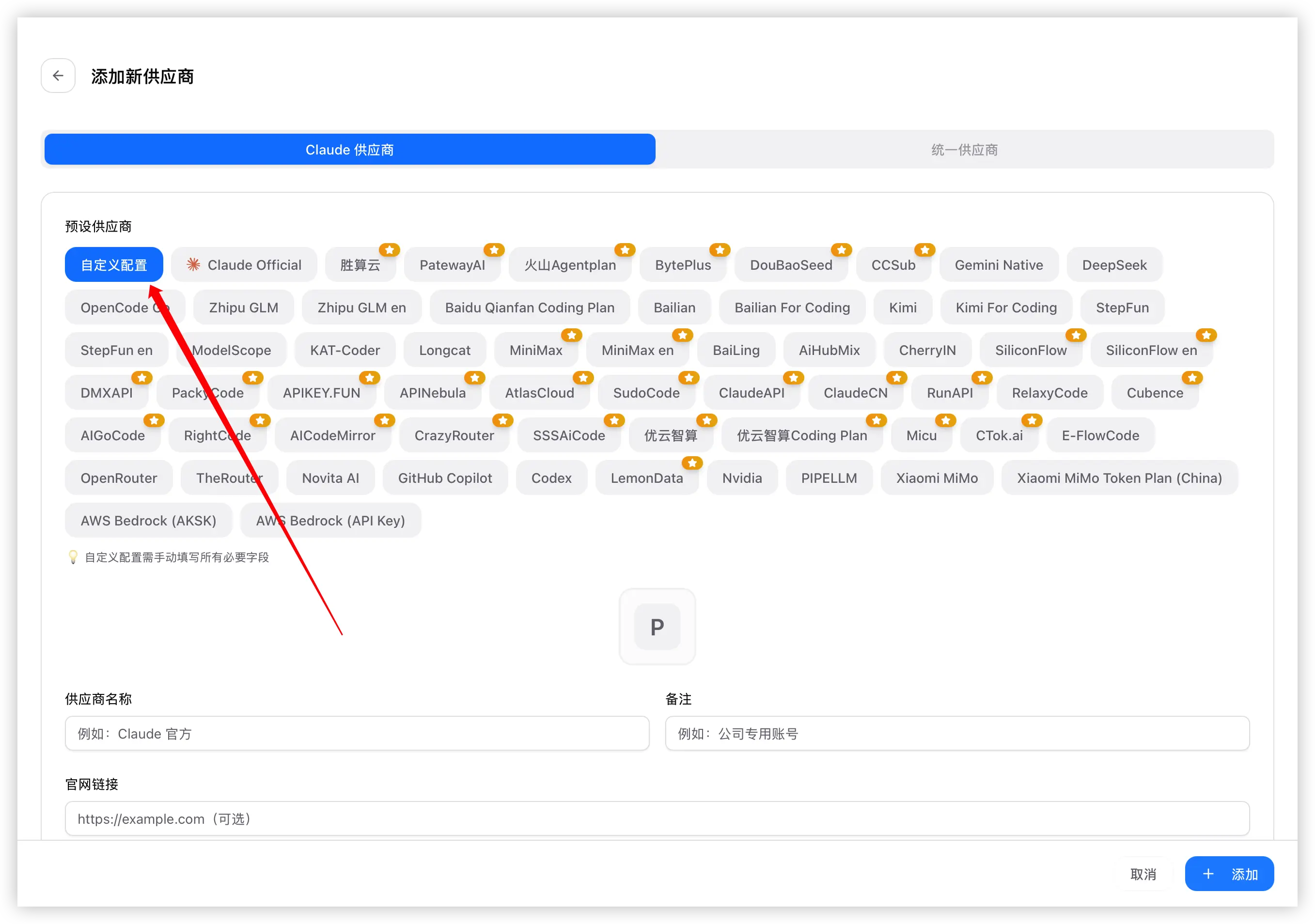1315x924 pixels.
Task: Select the 自定义配置 preset
Action: pos(114,264)
